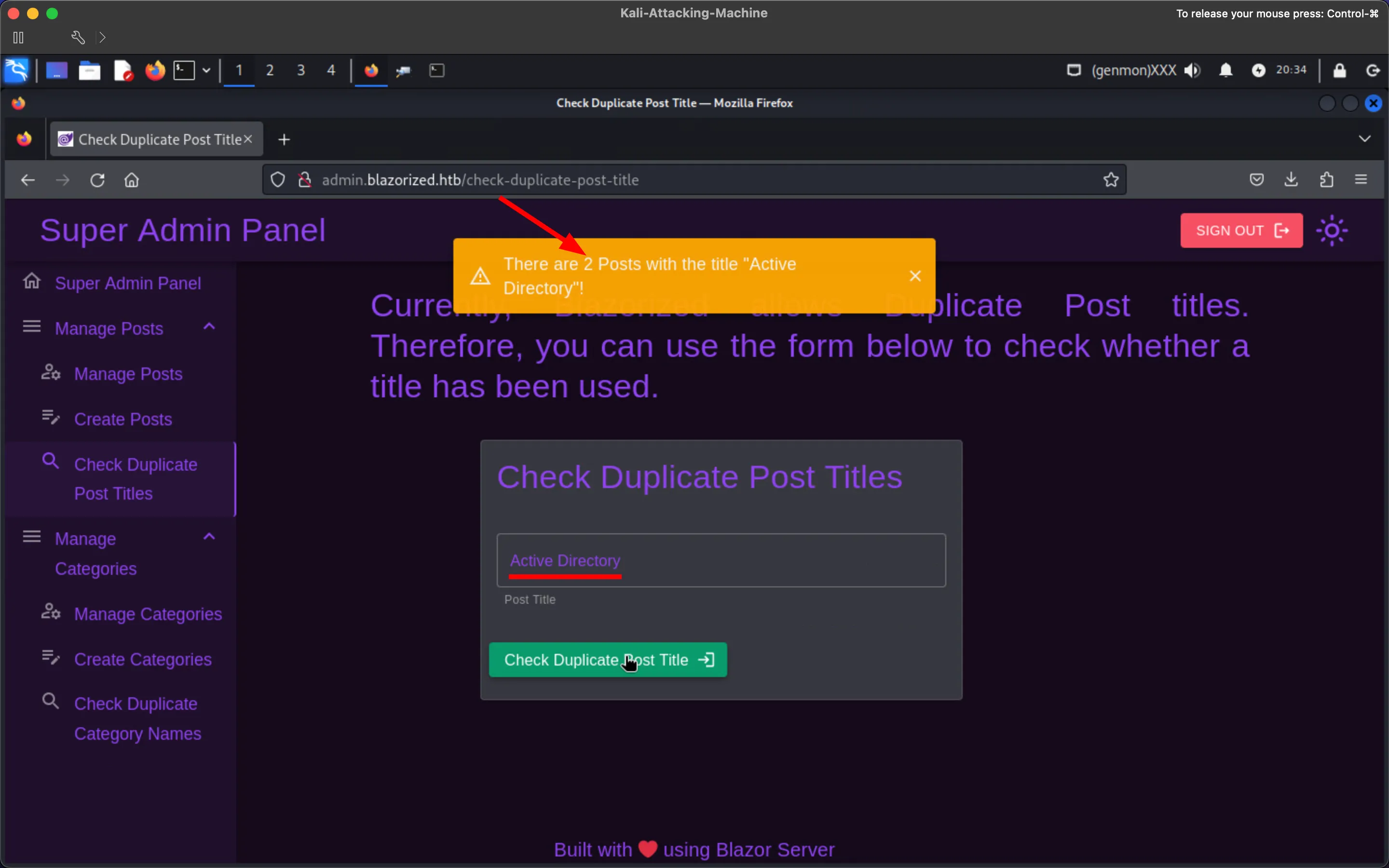Click the tracking protection shield icon

pyautogui.click(x=278, y=180)
